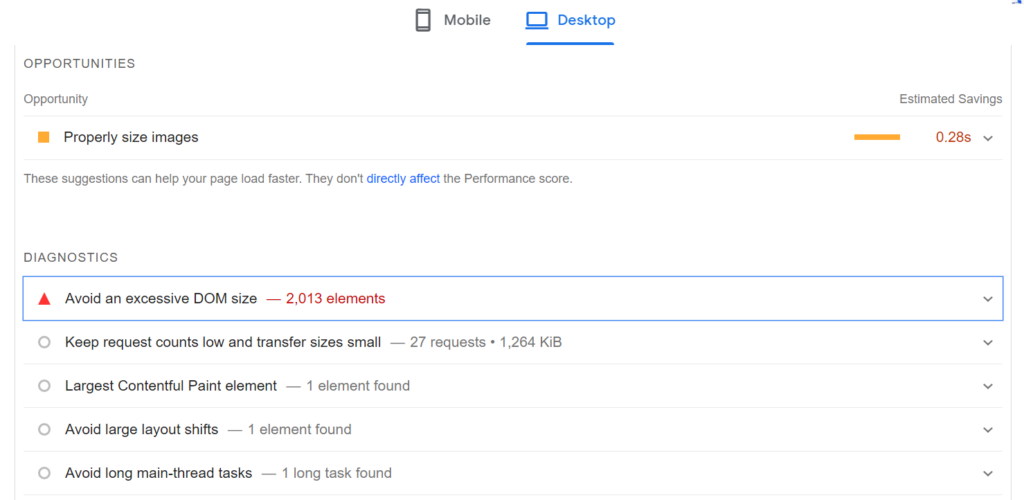Click 'Properly size images' audit title
Viewport: 1024px width, 500px height.
(131, 138)
